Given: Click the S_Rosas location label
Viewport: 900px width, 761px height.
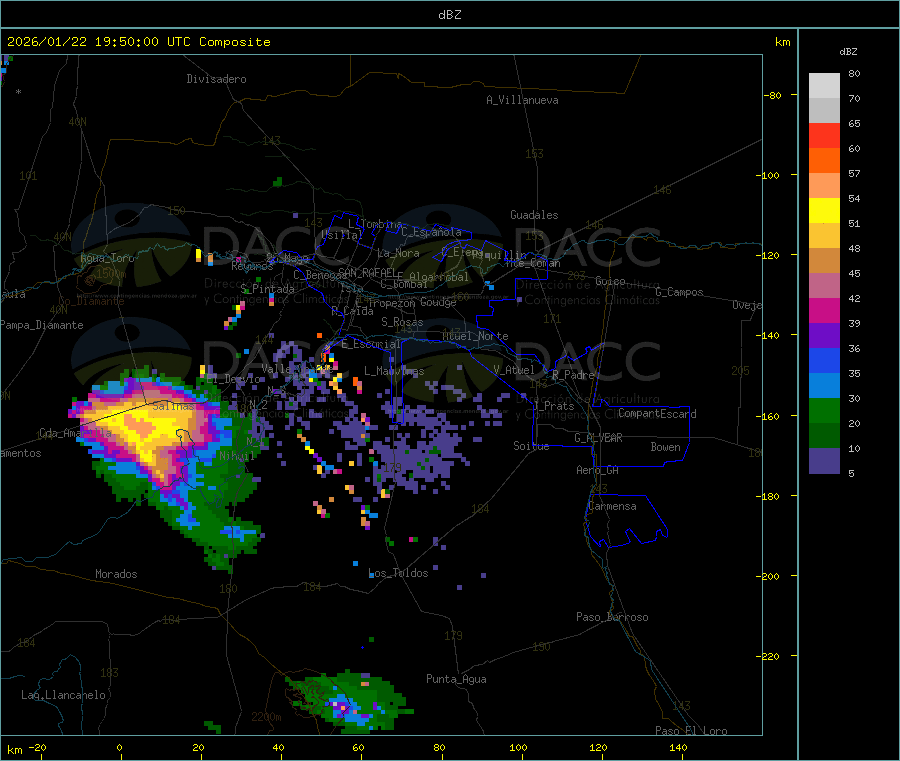Looking at the screenshot, I should click(402, 322).
